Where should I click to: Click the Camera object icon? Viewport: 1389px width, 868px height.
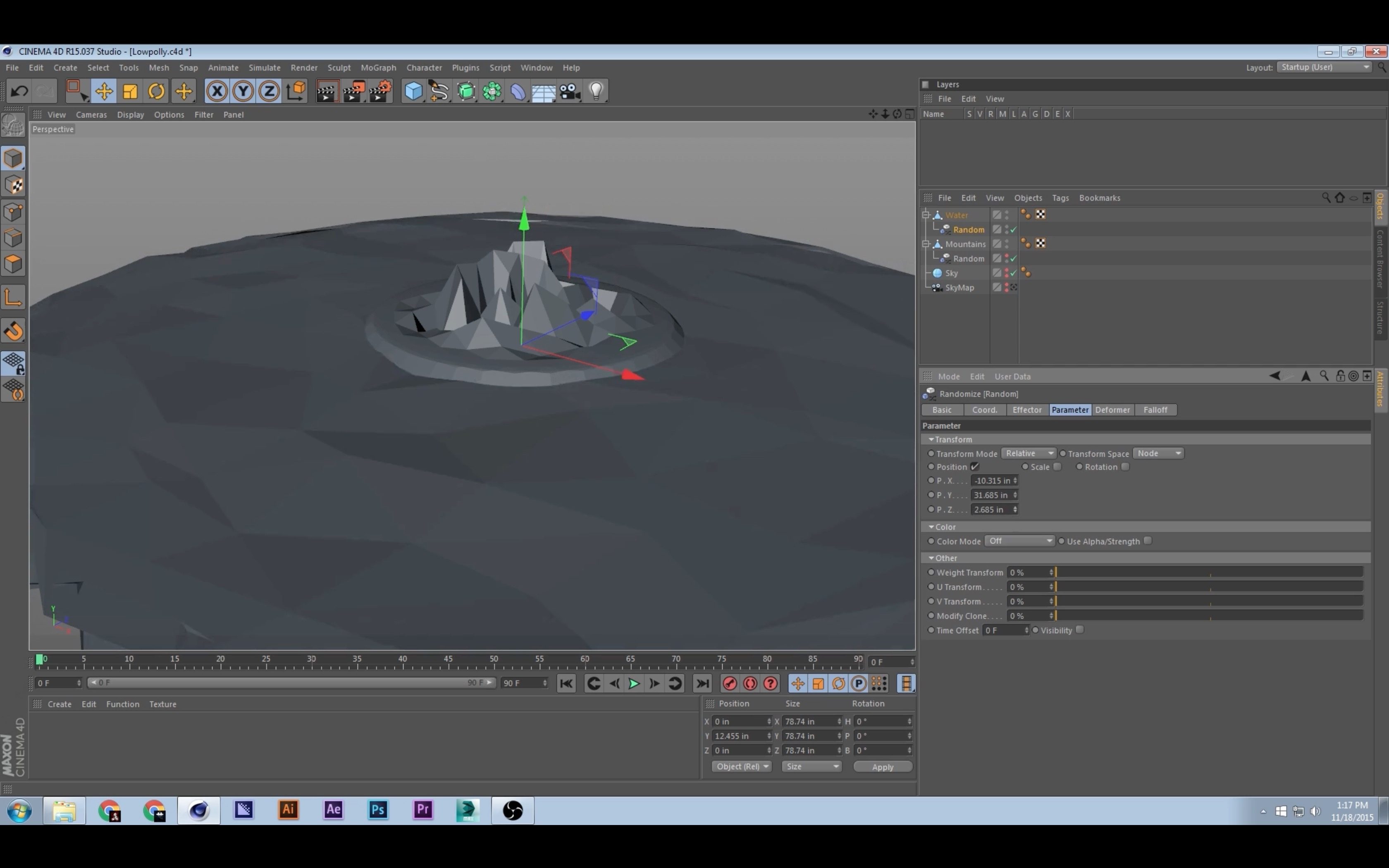click(x=570, y=91)
